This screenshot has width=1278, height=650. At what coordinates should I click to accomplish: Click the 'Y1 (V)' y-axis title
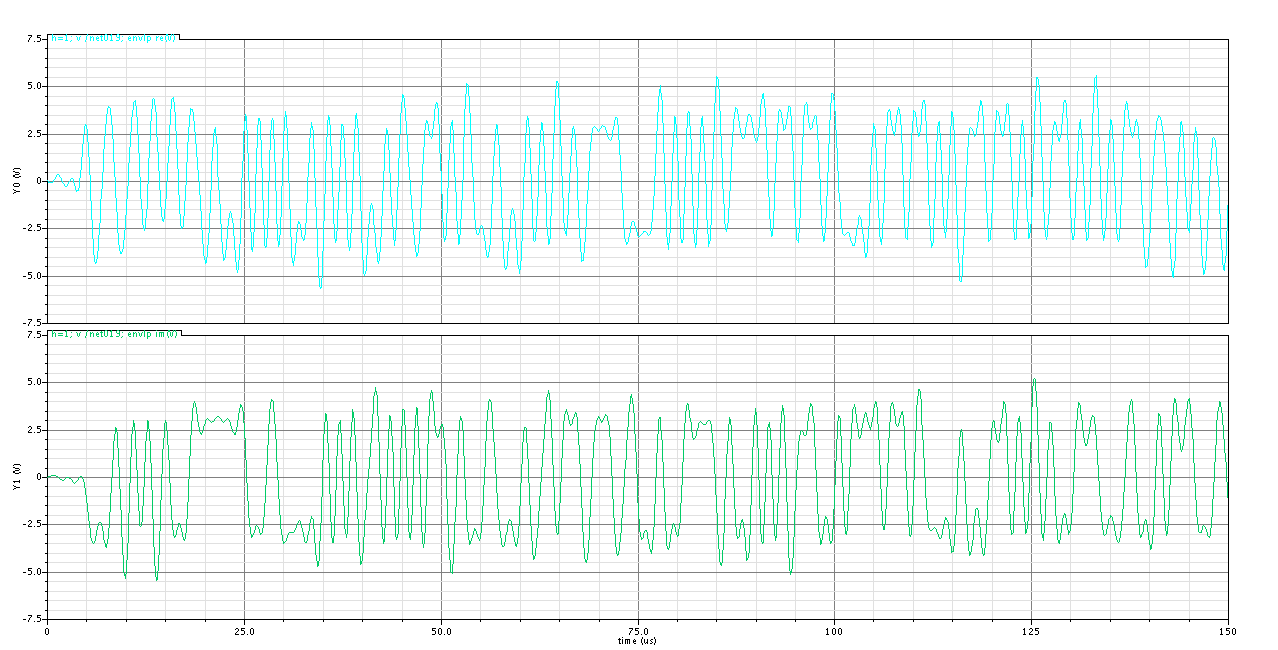click(x=16, y=477)
